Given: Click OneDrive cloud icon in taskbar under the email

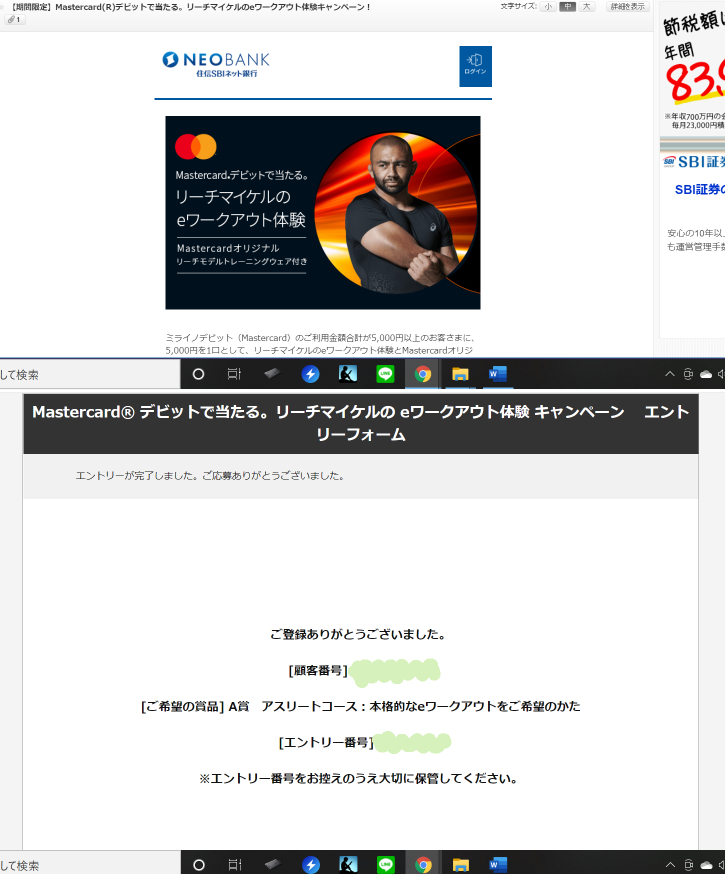Looking at the screenshot, I should pyautogui.click(x=706, y=375).
